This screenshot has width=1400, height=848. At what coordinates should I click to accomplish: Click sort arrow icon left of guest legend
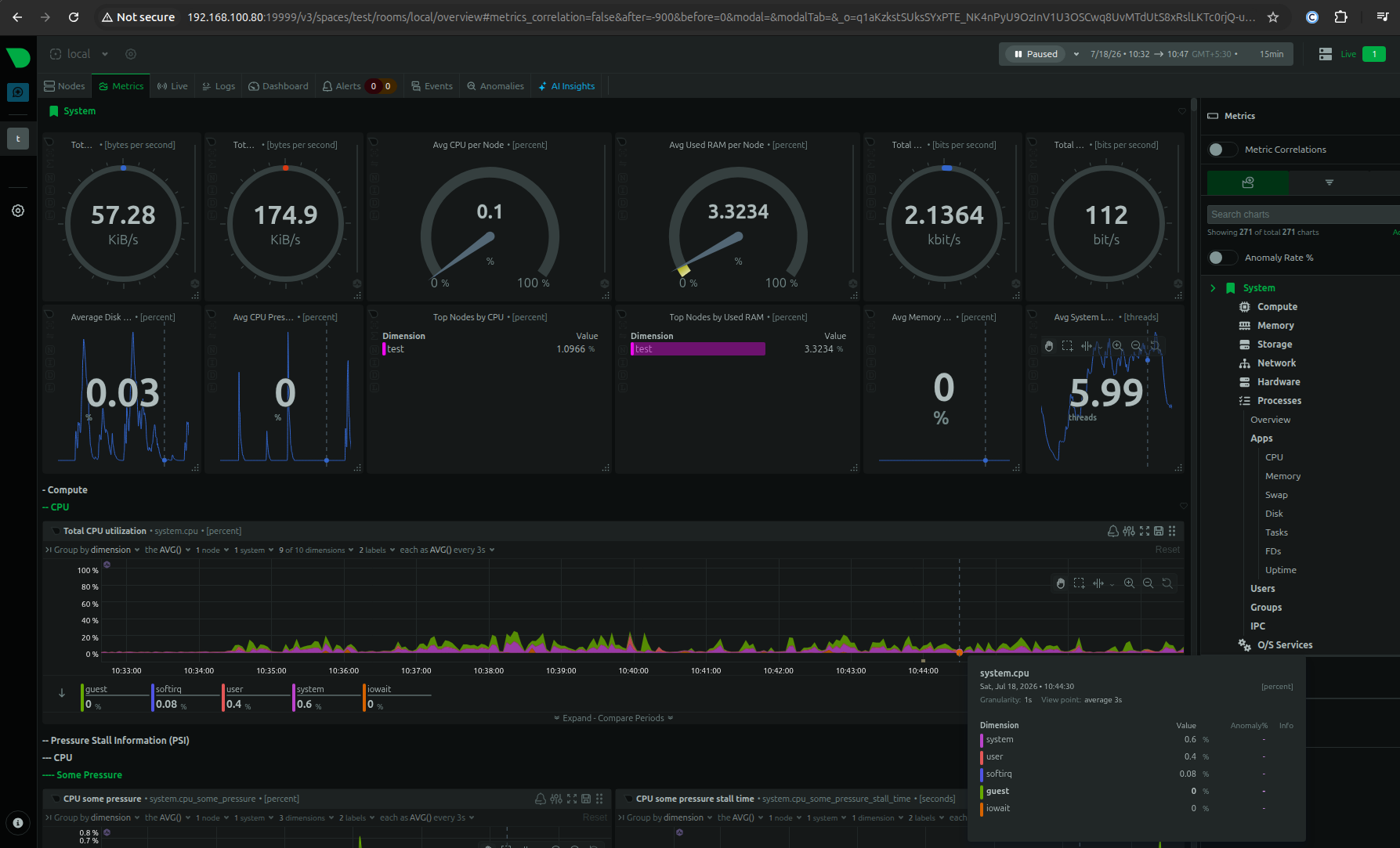click(62, 693)
